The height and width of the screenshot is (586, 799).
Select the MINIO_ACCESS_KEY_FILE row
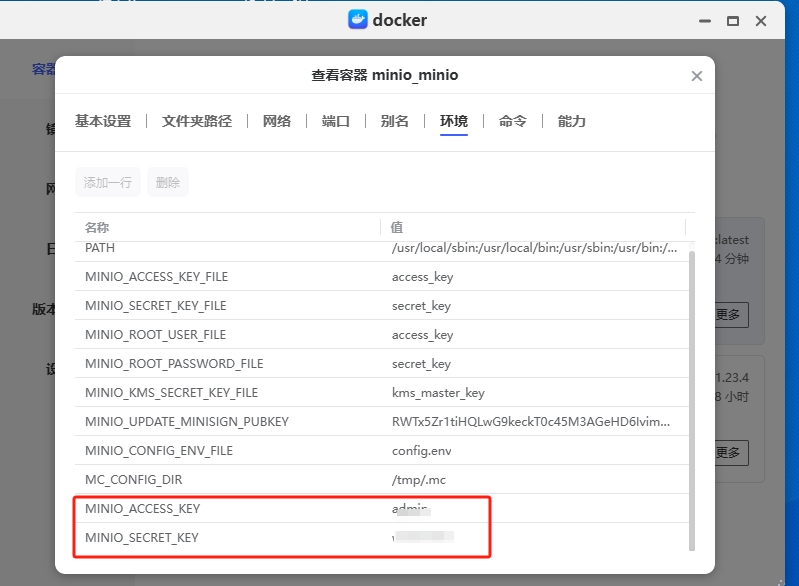point(382,276)
